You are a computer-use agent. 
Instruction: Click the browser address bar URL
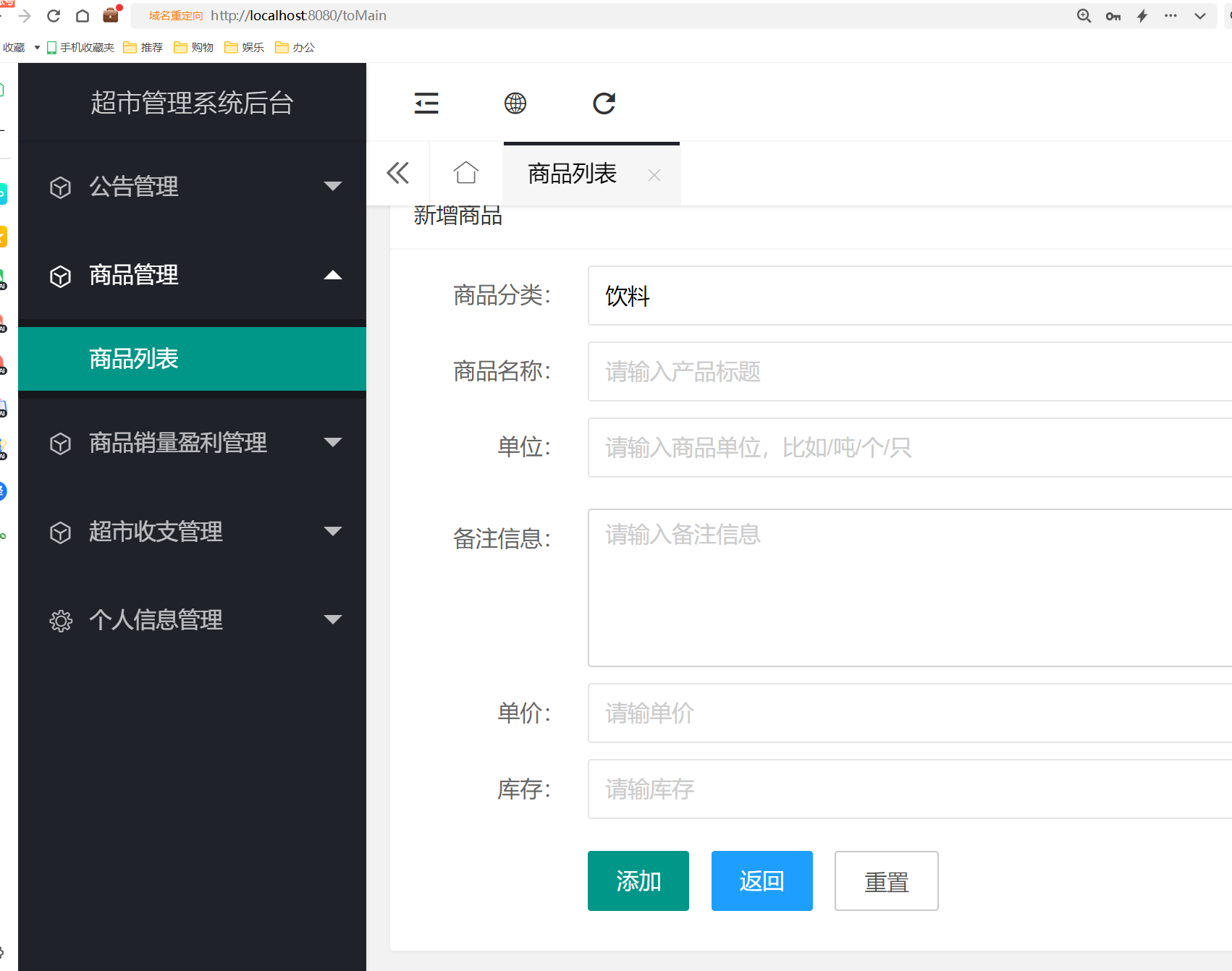(x=298, y=16)
